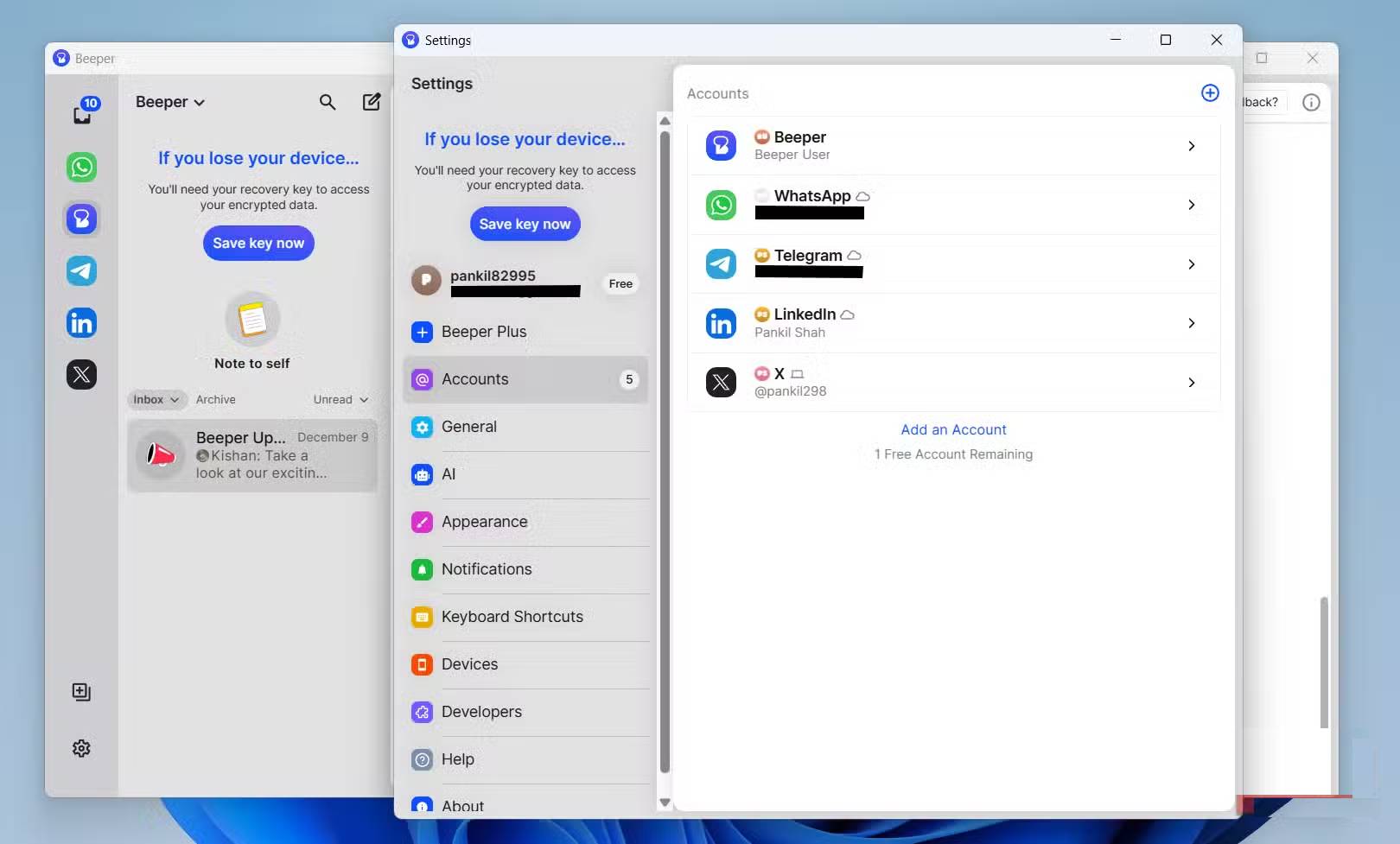Screen dimensions: 1400x844
Task: Click the plus icon in the Accounts panel
Action: 1210,92
